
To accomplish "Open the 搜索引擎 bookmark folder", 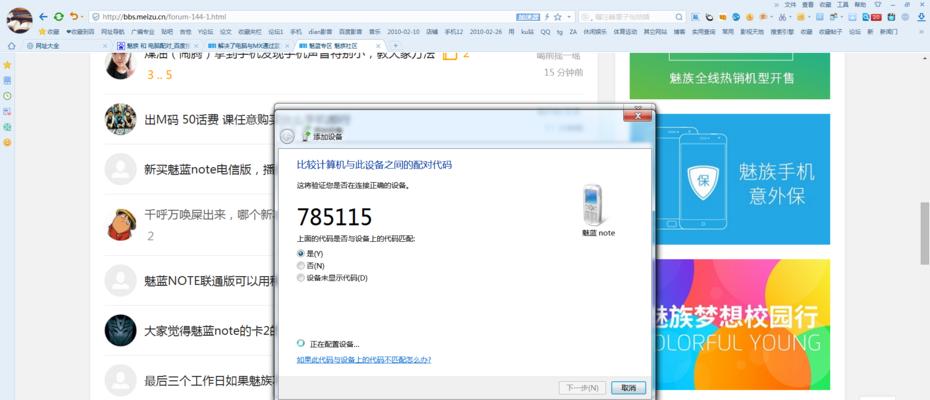I will tap(782, 31).
